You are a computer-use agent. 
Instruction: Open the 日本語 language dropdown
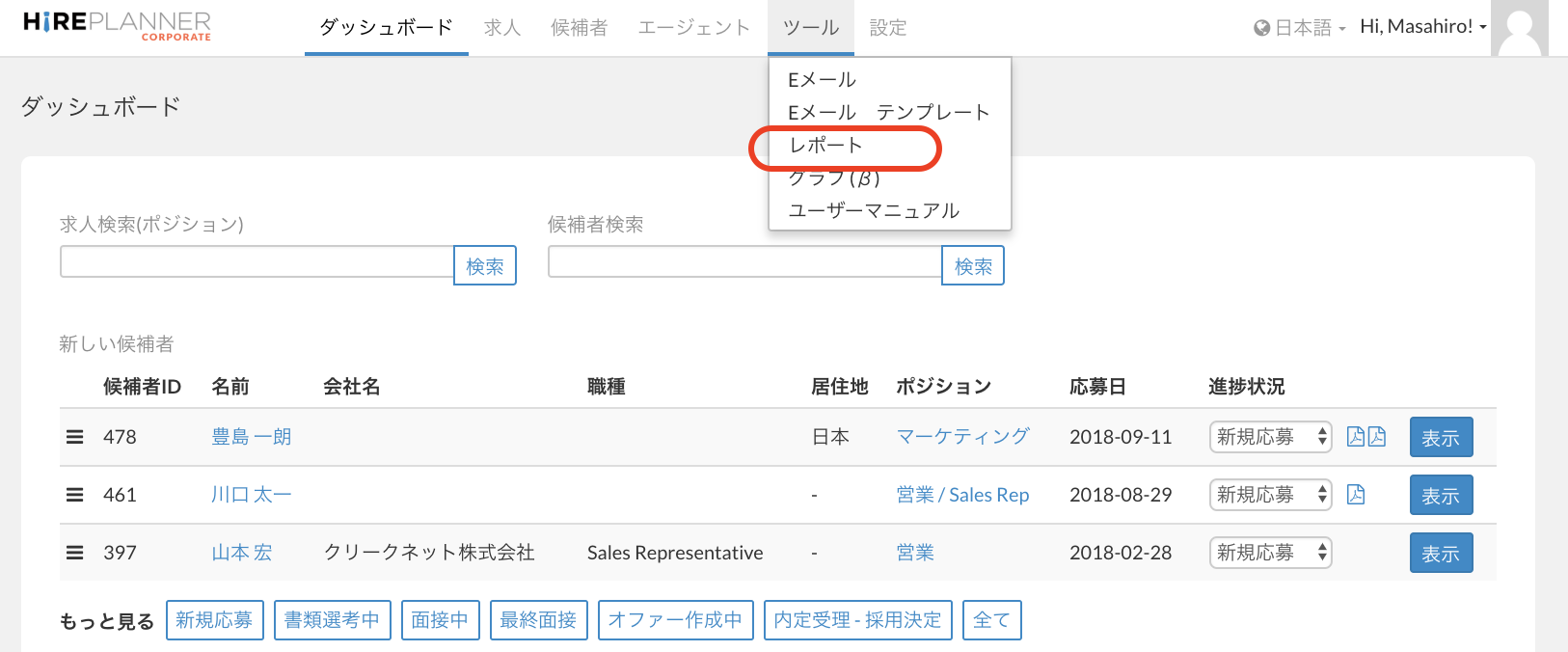[x=1300, y=28]
